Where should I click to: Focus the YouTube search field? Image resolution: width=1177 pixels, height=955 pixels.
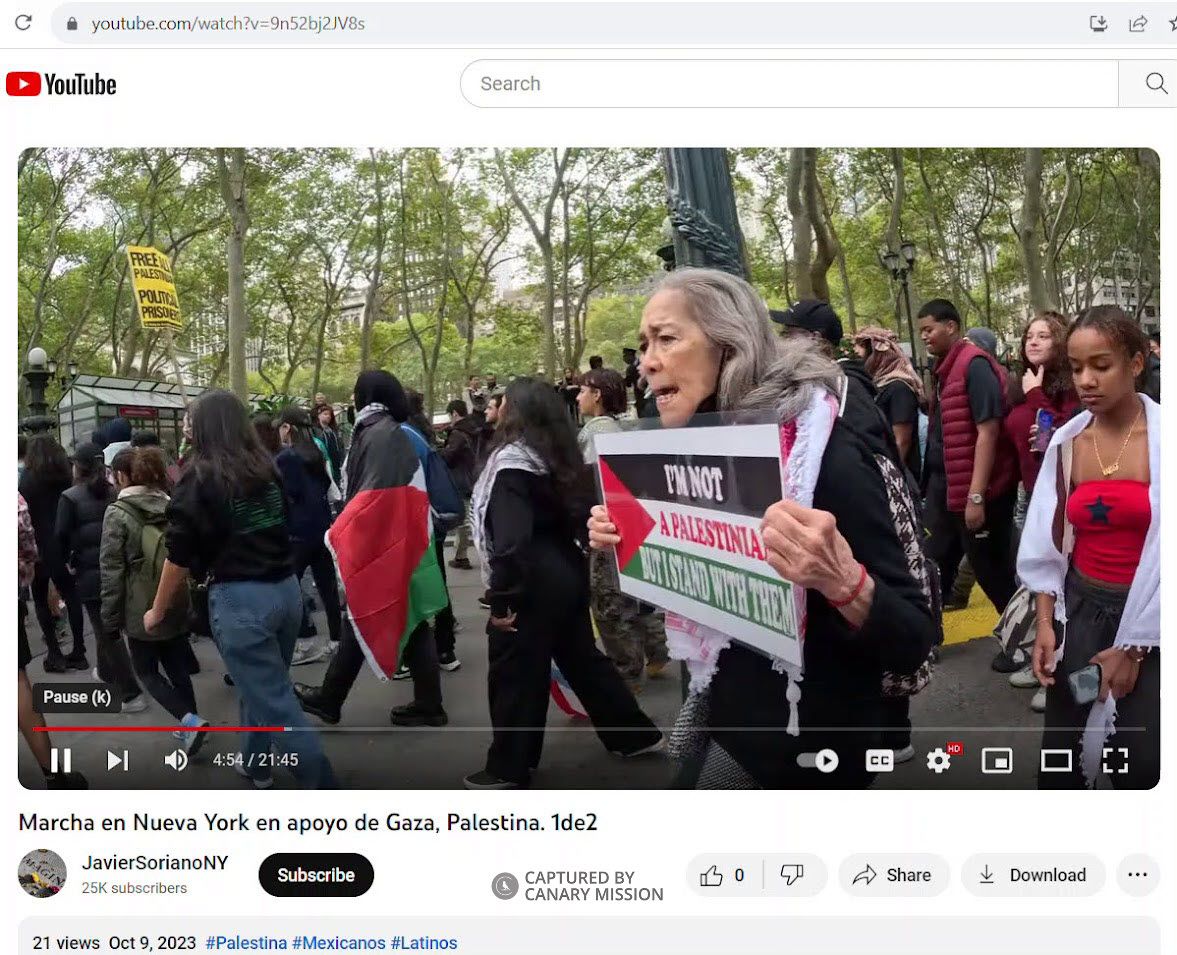(790, 84)
